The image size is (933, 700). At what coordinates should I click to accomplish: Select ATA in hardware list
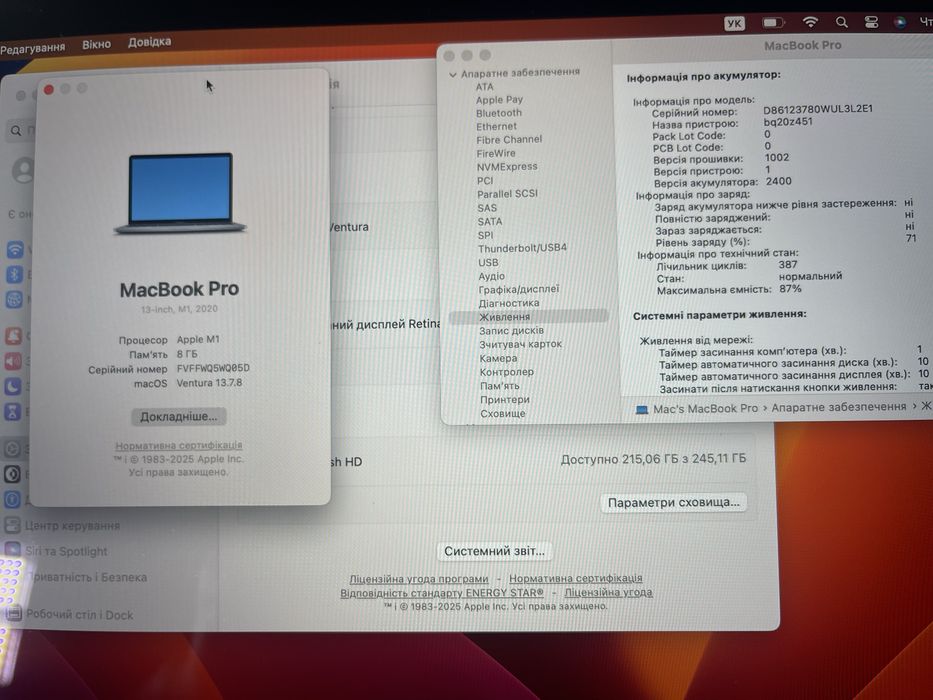pos(484,87)
